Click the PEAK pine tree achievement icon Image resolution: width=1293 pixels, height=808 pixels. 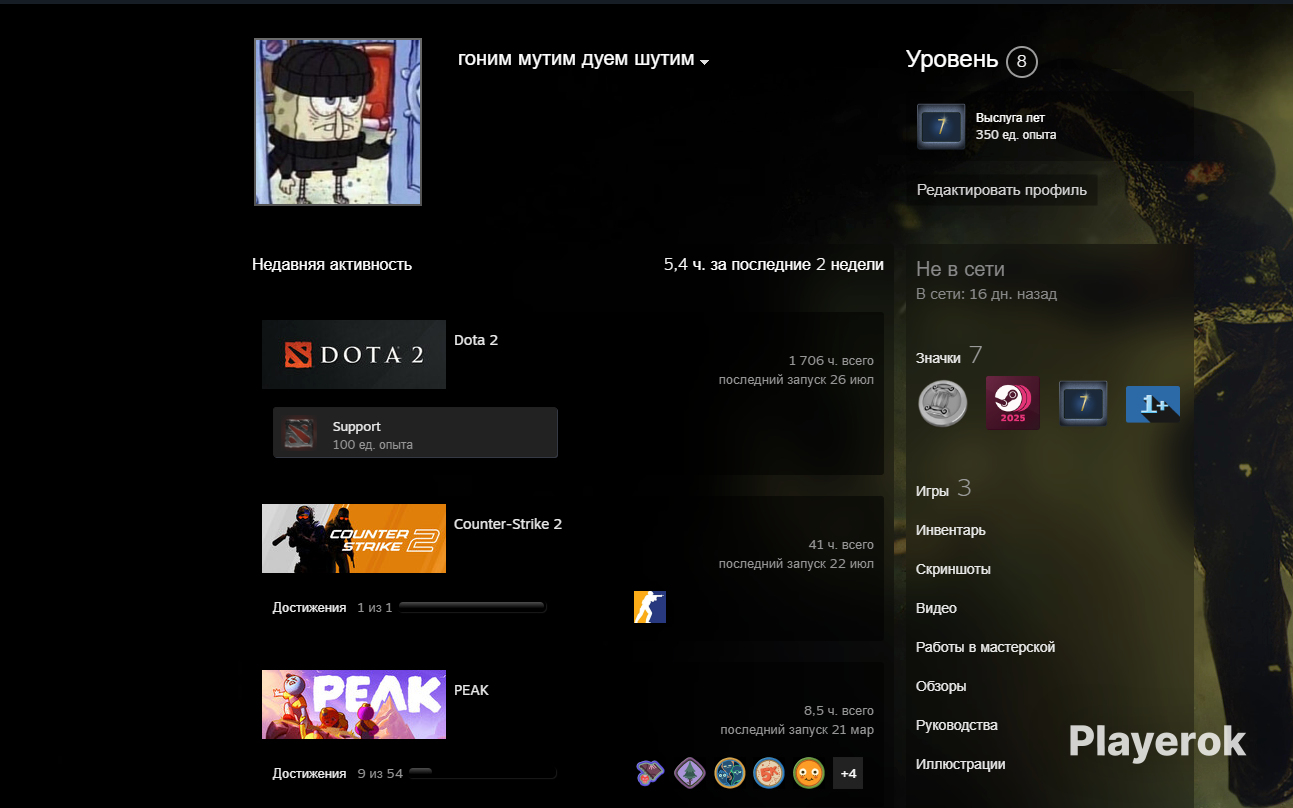(x=690, y=773)
